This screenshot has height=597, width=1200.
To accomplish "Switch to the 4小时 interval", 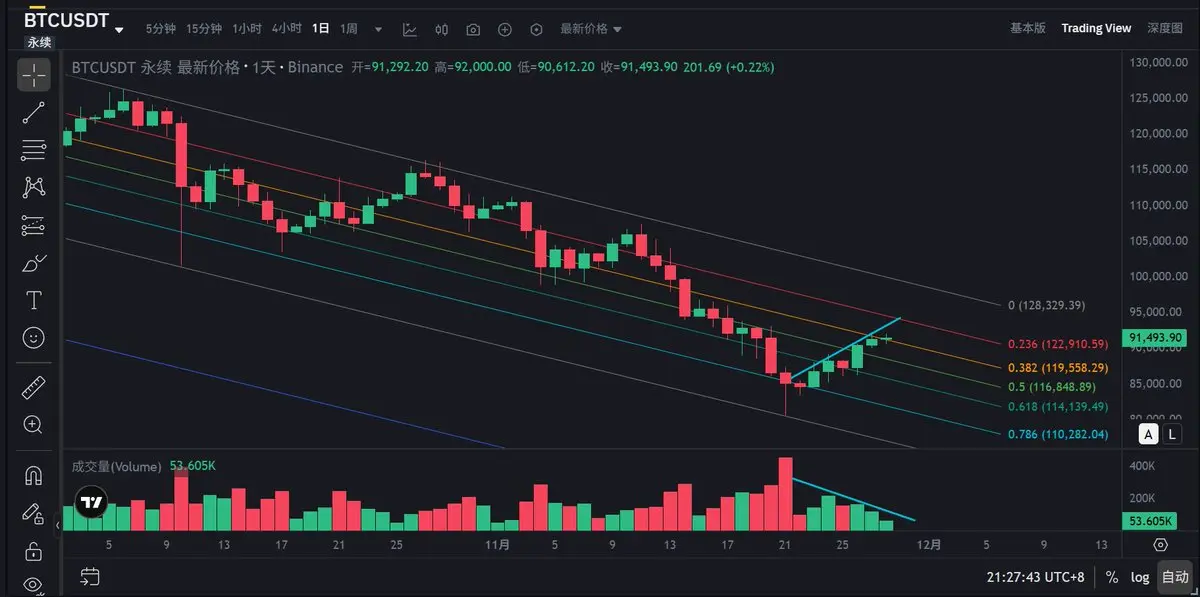I will pyautogui.click(x=287, y=29).
